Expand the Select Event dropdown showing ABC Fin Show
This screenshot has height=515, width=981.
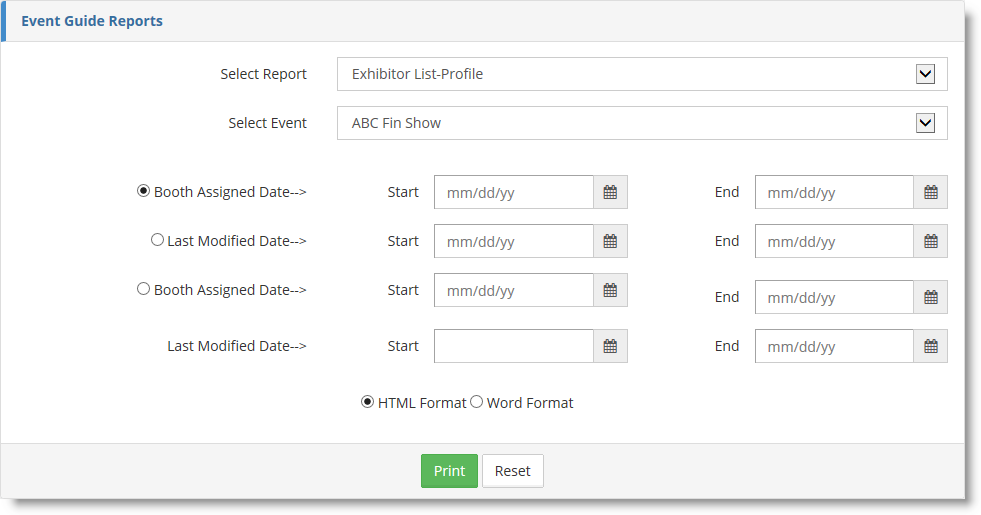tap(925, 123)
